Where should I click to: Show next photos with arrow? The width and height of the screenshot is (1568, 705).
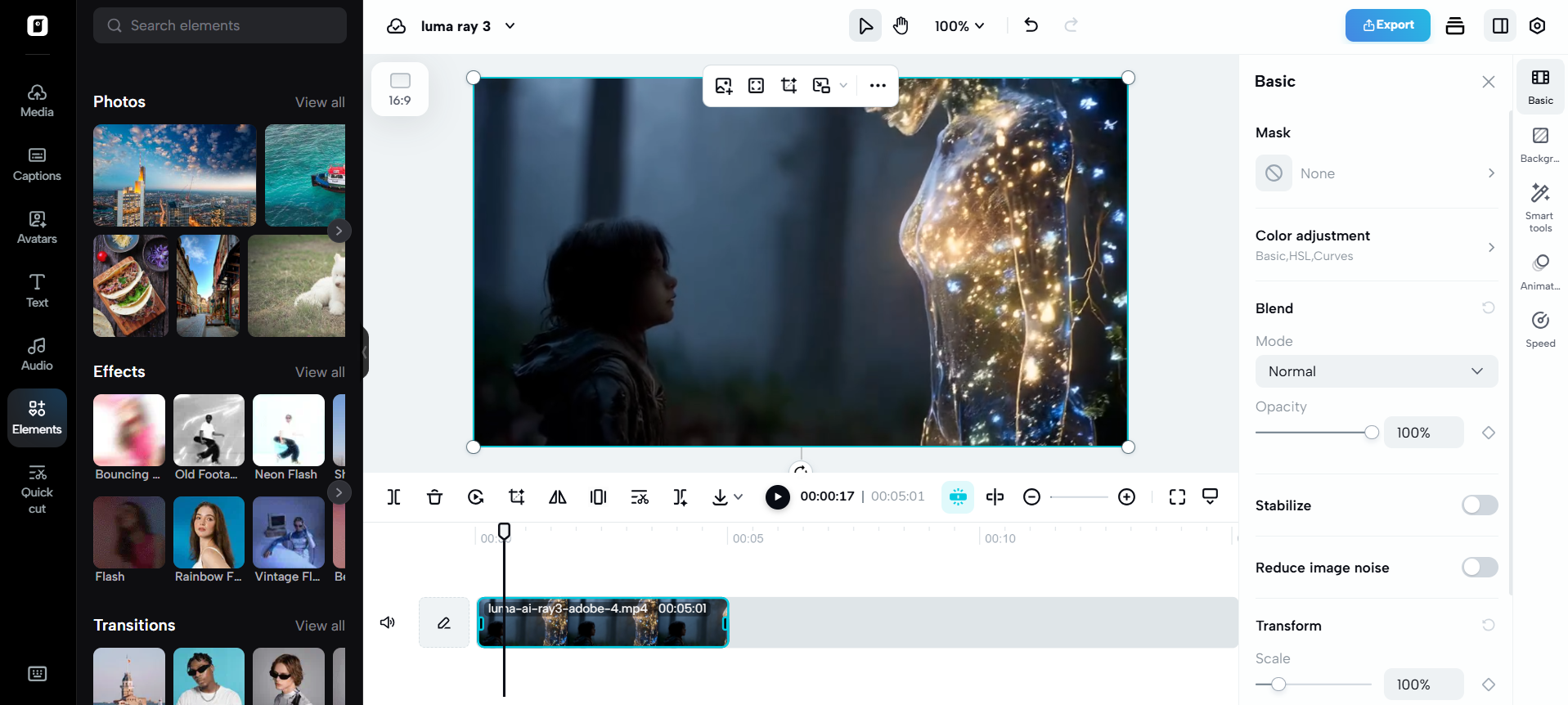point(339,231)
